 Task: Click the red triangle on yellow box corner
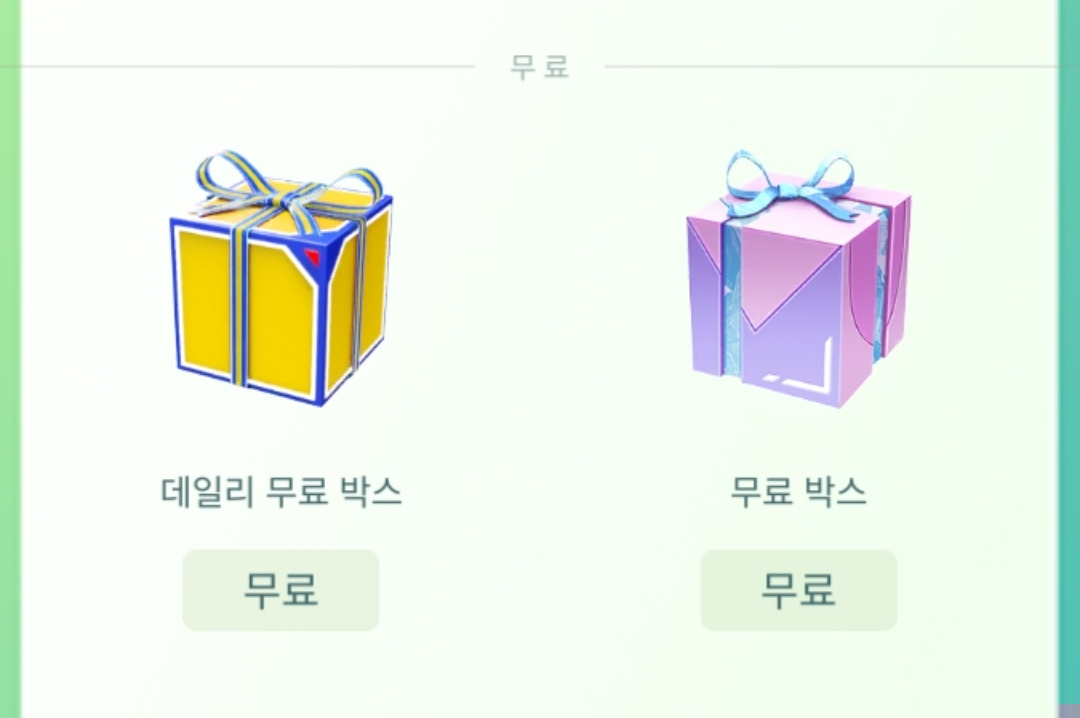(x=313, y=257)
